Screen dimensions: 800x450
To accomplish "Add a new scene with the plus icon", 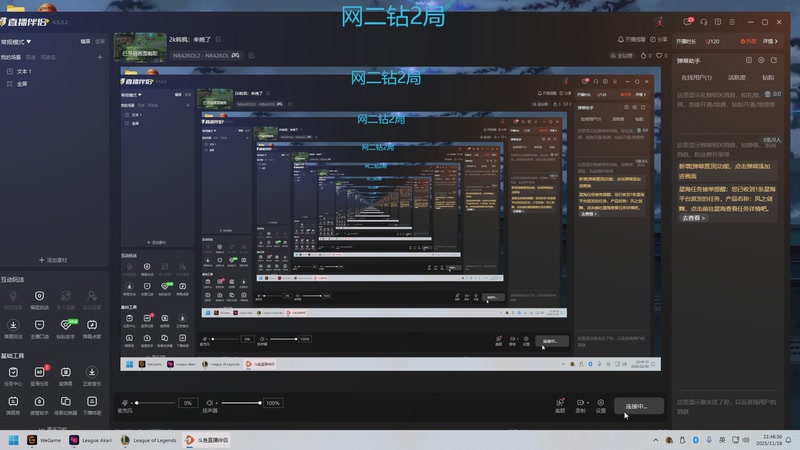I will [x=100, y=58].
